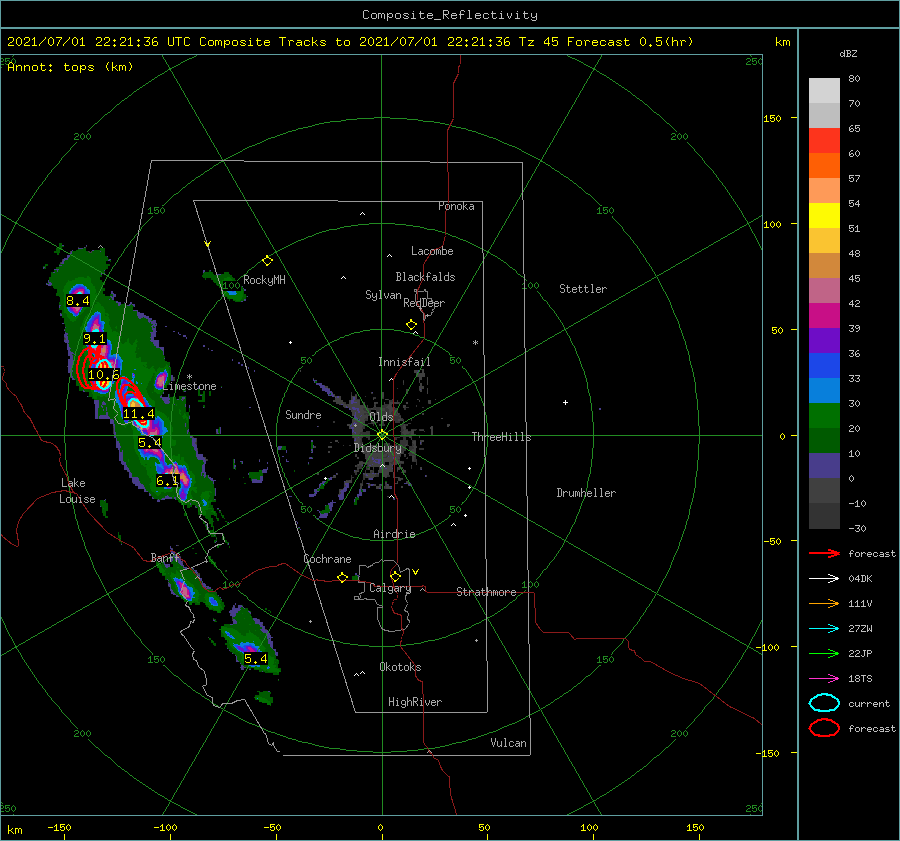Click the storm top label 9.1
The width and height of the screenshot is (900, 841).
click(x=95, y=339)
